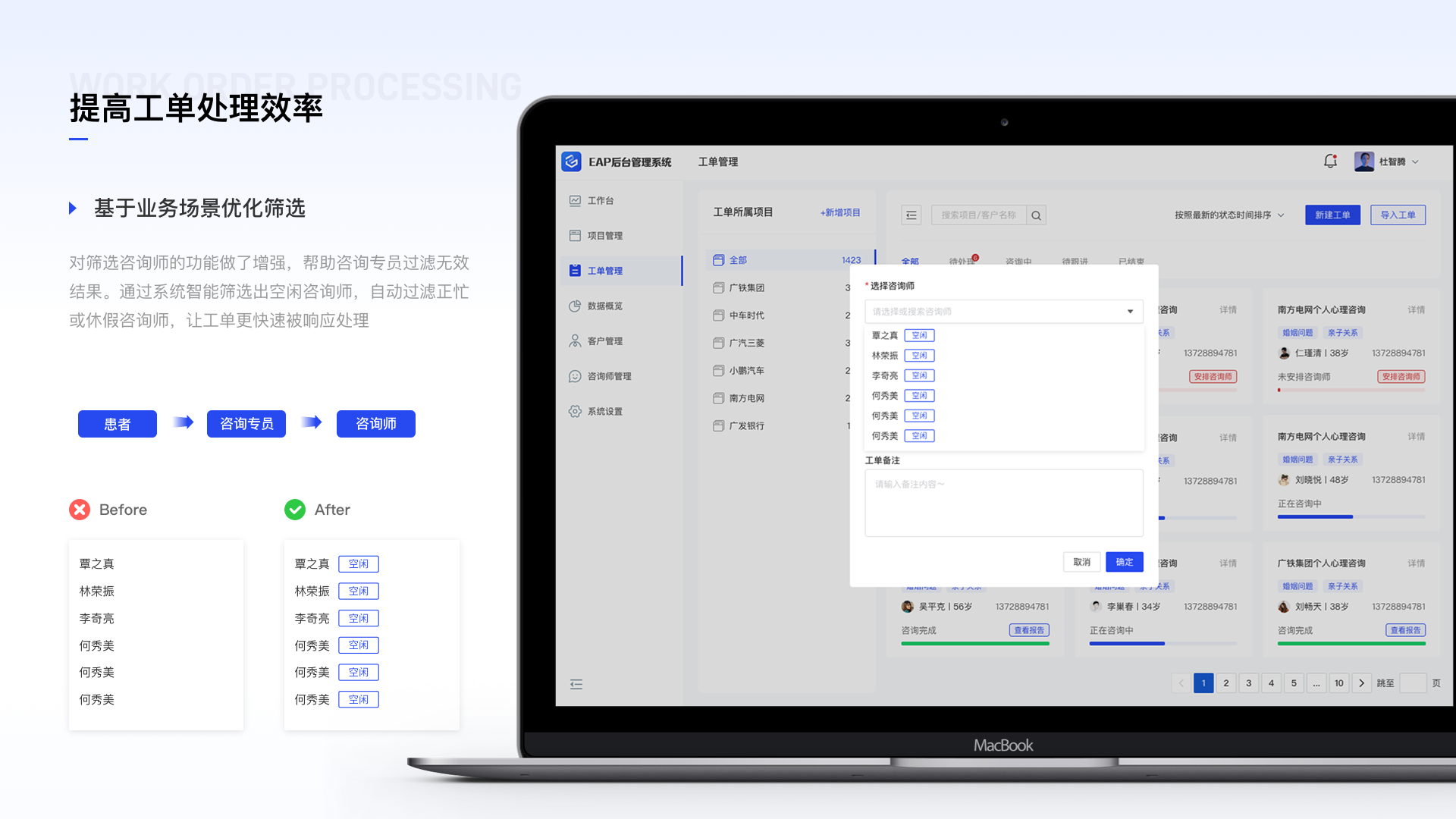Click 李巢春's avatar on the order card
Screen dimensions: 1456x819
(1096, 607)
